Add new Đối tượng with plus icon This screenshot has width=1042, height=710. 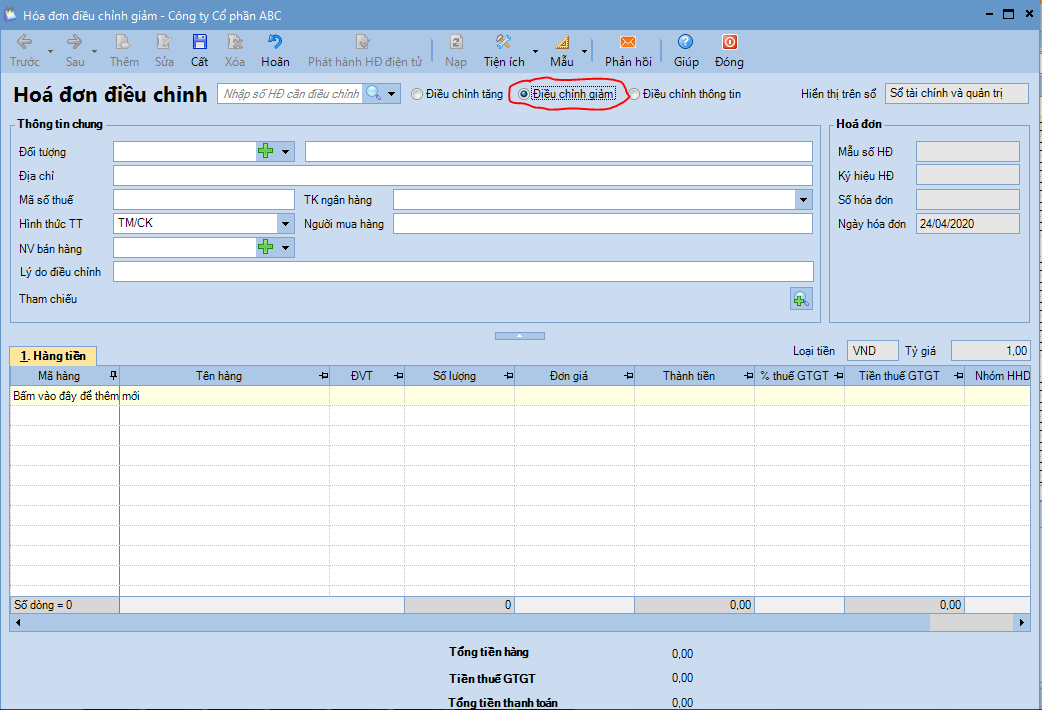[x=266, y=152]
